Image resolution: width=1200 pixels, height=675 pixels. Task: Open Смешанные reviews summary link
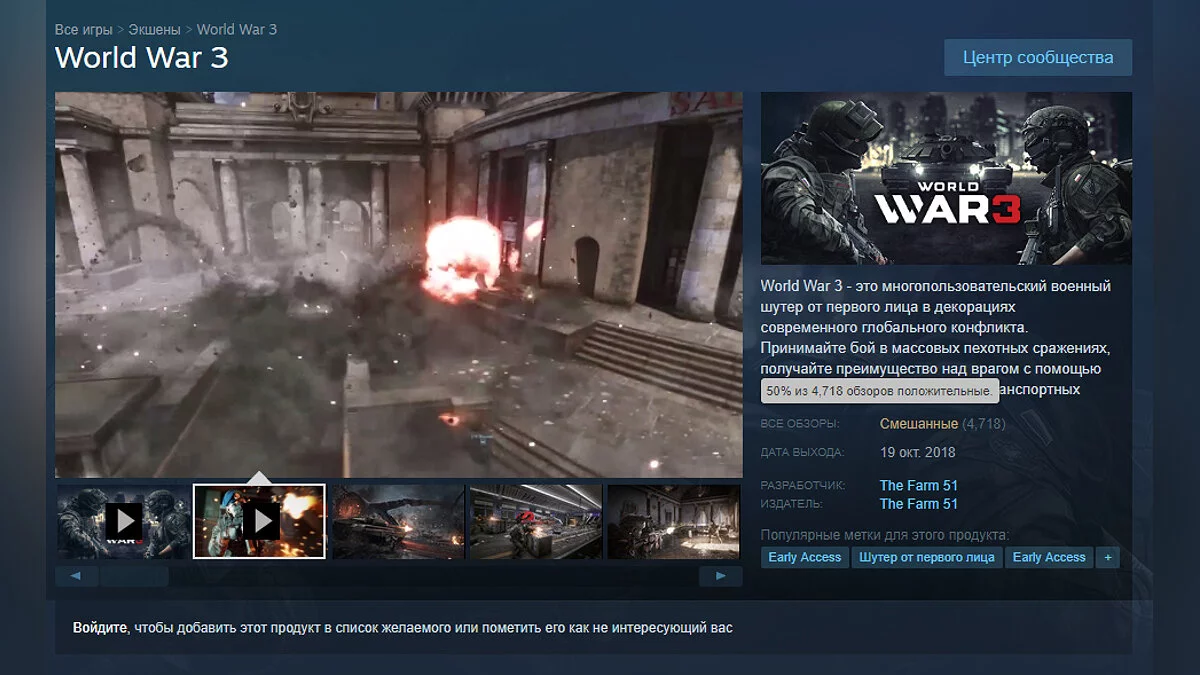(x=918, y=424)
